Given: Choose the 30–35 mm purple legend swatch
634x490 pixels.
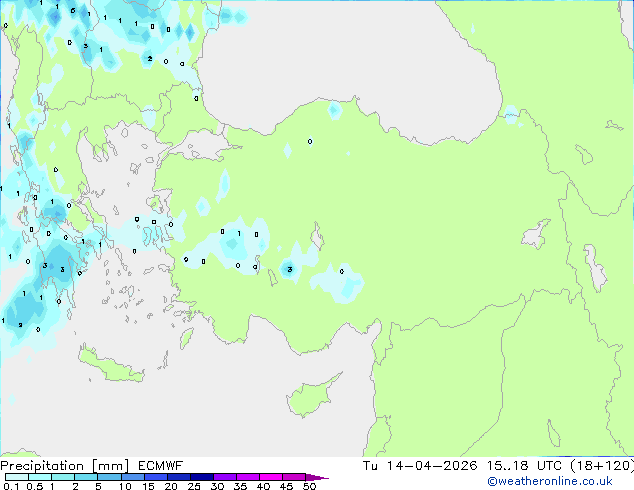Looking at the screenshot, I should pos(225,477).
